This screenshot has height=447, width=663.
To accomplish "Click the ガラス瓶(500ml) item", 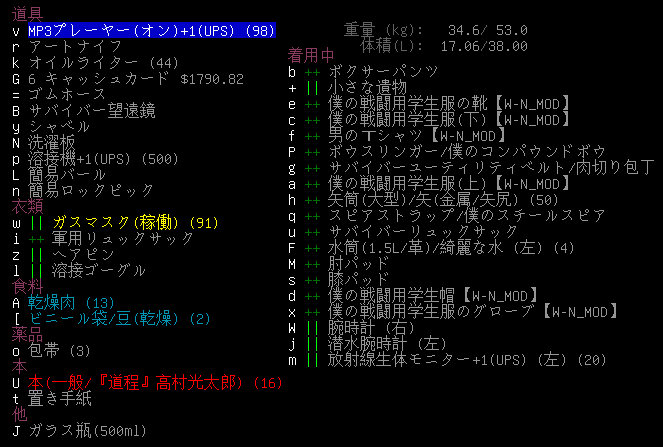I will (x=87, y=430).
